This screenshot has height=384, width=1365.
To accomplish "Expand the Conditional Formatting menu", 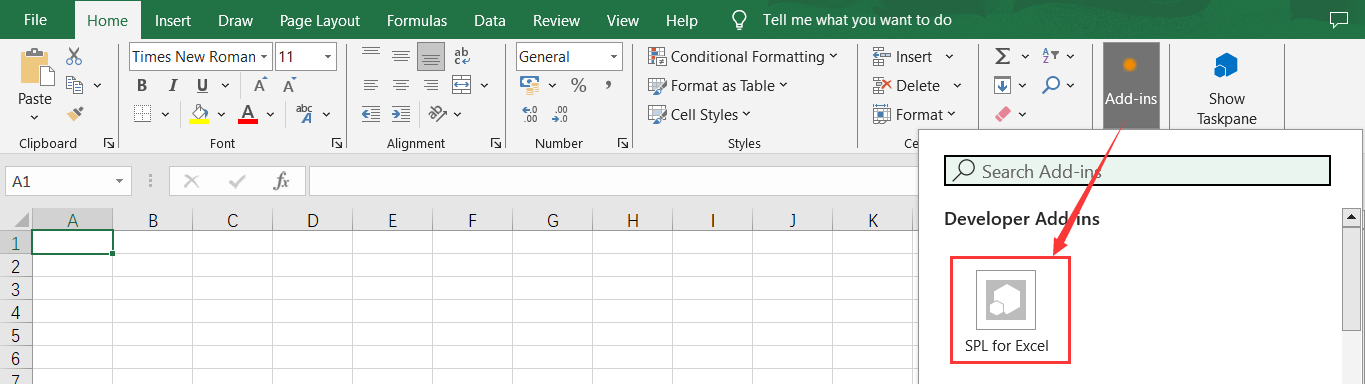I will tap(744, 57).
